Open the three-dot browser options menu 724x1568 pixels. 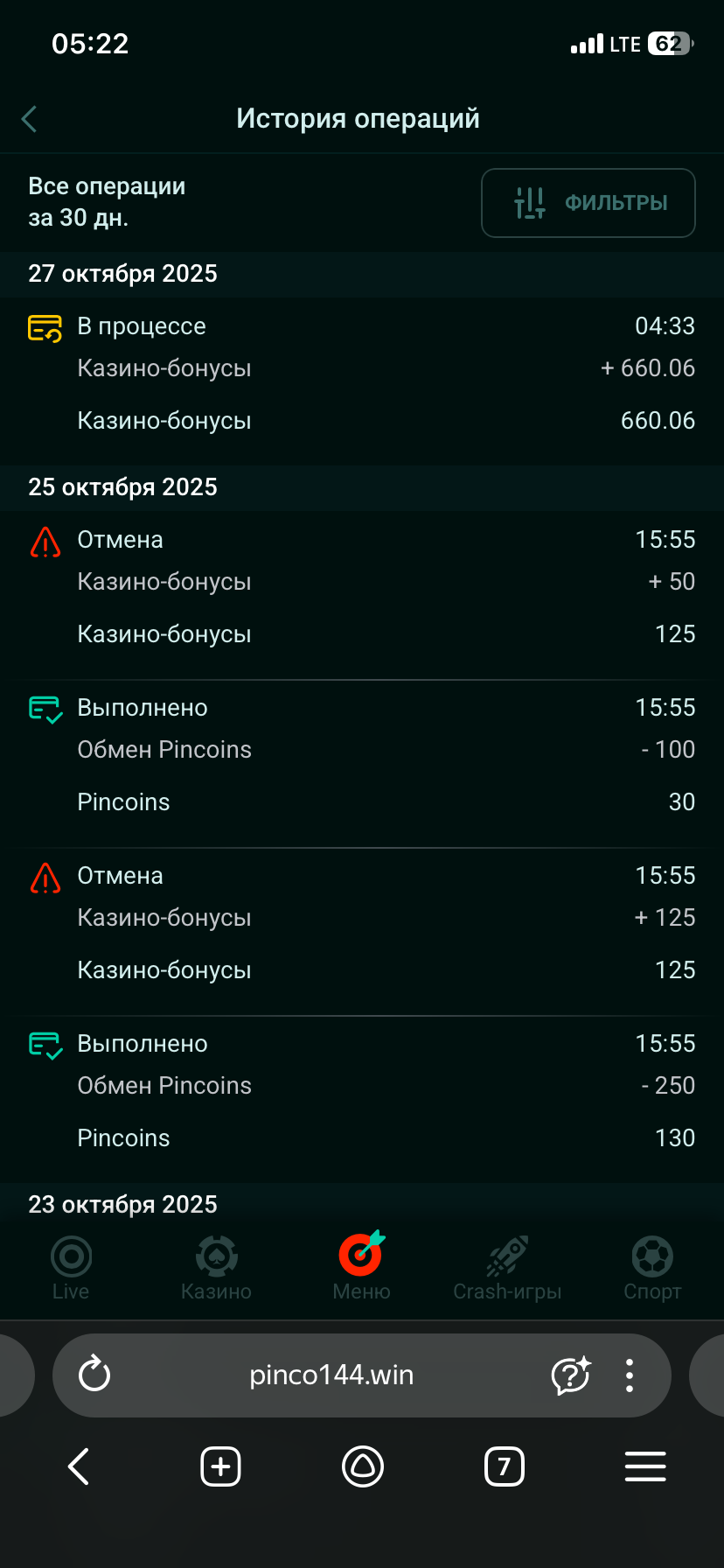point(630,1375)
